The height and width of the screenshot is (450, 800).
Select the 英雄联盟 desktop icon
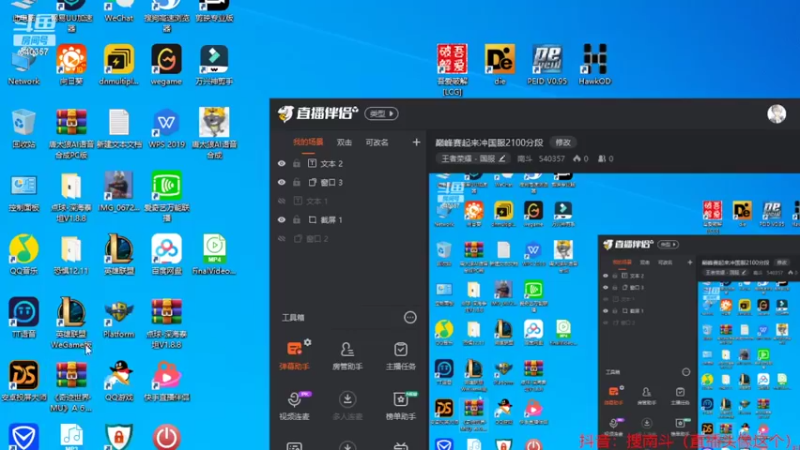pos(119,254)
